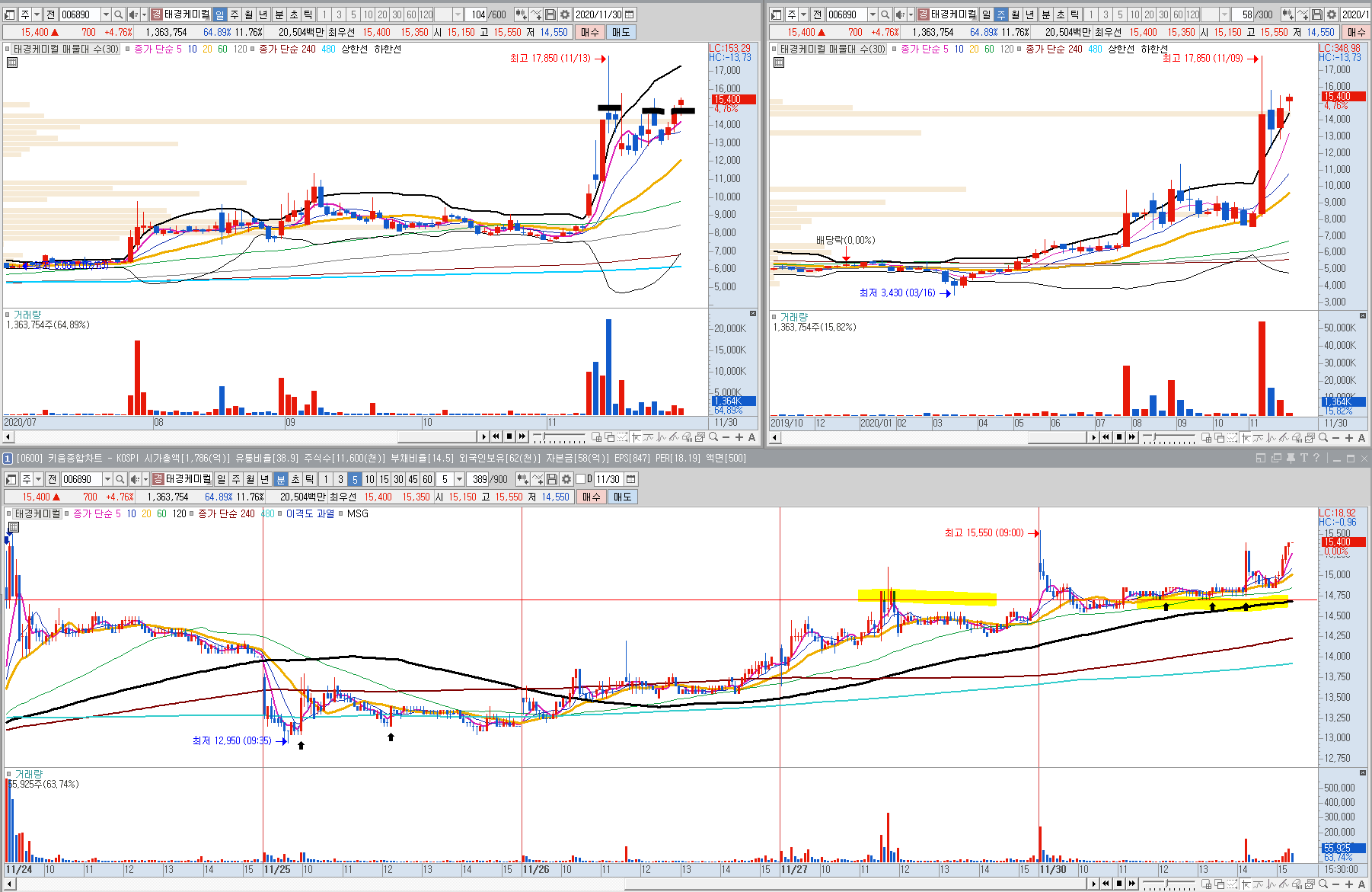Click the 2020/11/30 date field in daily chart
This screenshot has width=1372, height=892.
(x=598, y=14)
